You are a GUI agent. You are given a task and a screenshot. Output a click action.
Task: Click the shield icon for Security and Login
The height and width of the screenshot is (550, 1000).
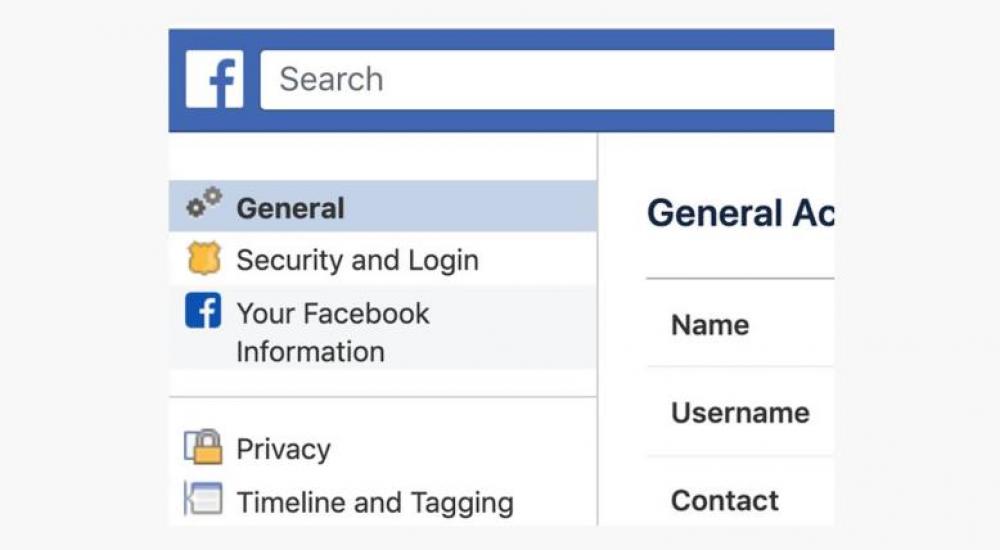[x=203, y=259]
